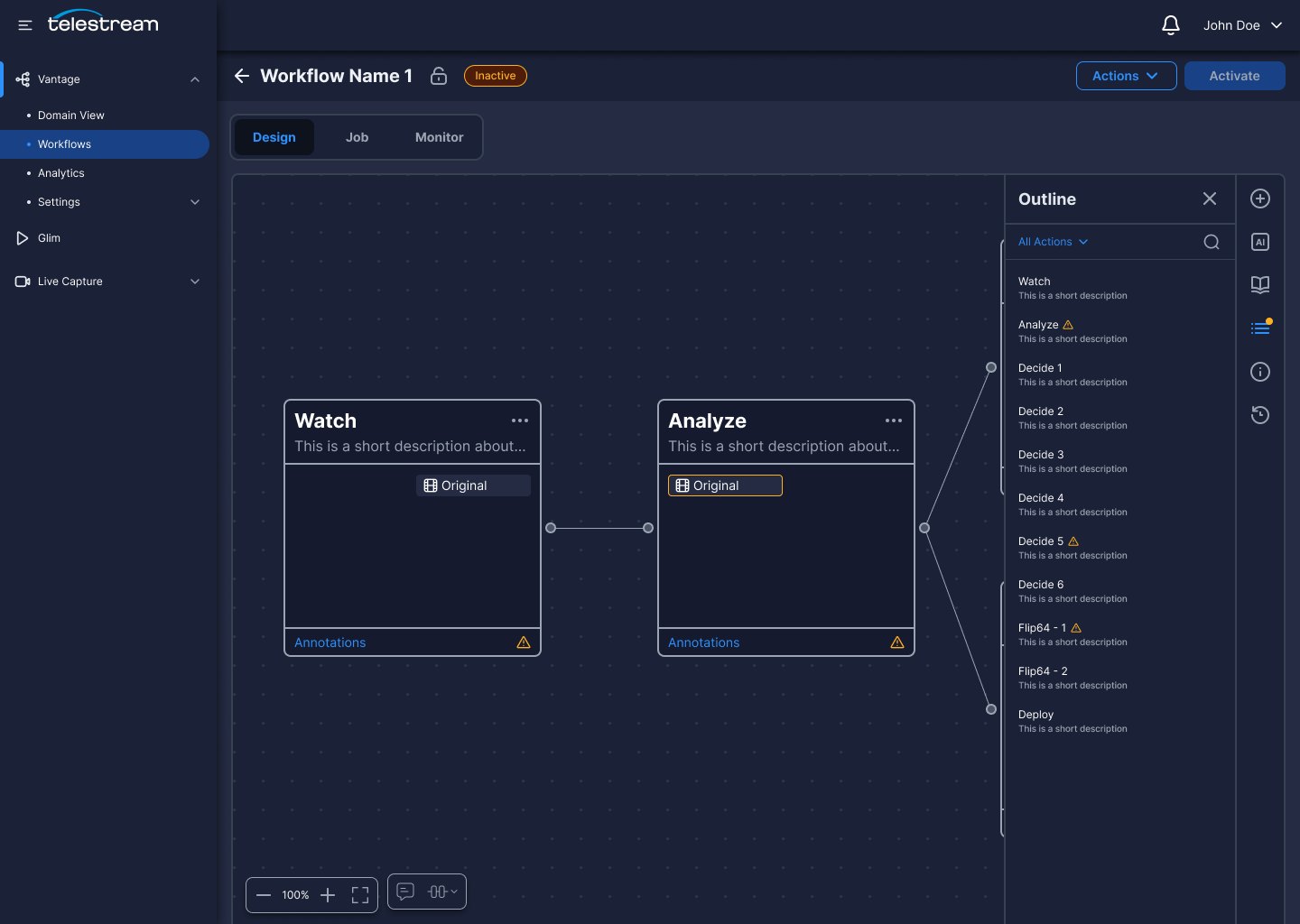Switch to the Design tab
Viewport: 1300px width, 924px height.
(274, 137)
